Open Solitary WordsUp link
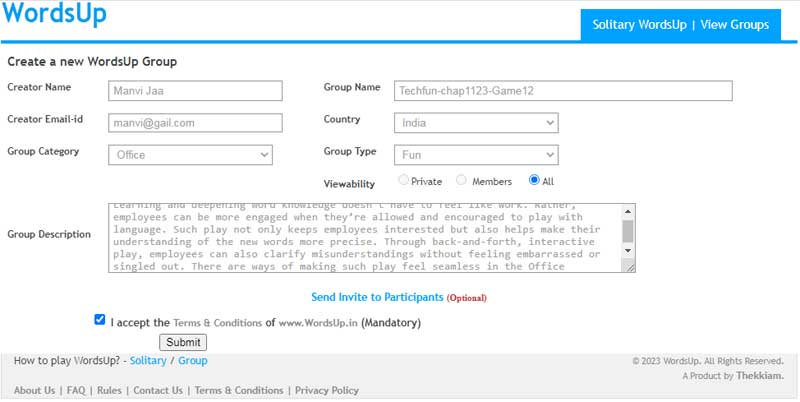 point(639,25)
